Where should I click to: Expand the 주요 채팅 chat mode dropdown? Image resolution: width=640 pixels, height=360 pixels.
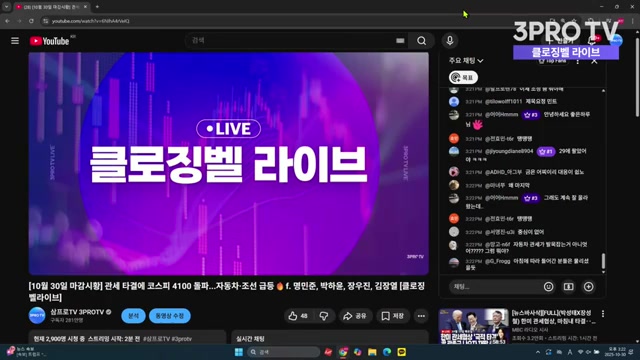tap(466, 61)
